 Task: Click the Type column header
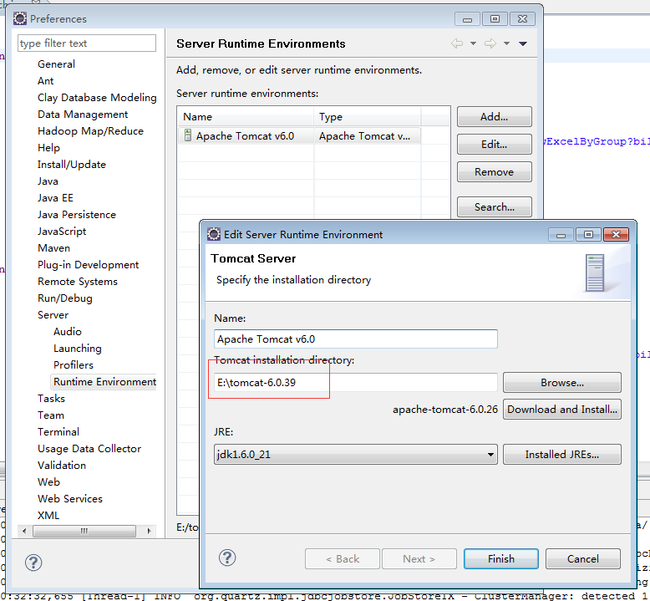click(x=368, y=117)
